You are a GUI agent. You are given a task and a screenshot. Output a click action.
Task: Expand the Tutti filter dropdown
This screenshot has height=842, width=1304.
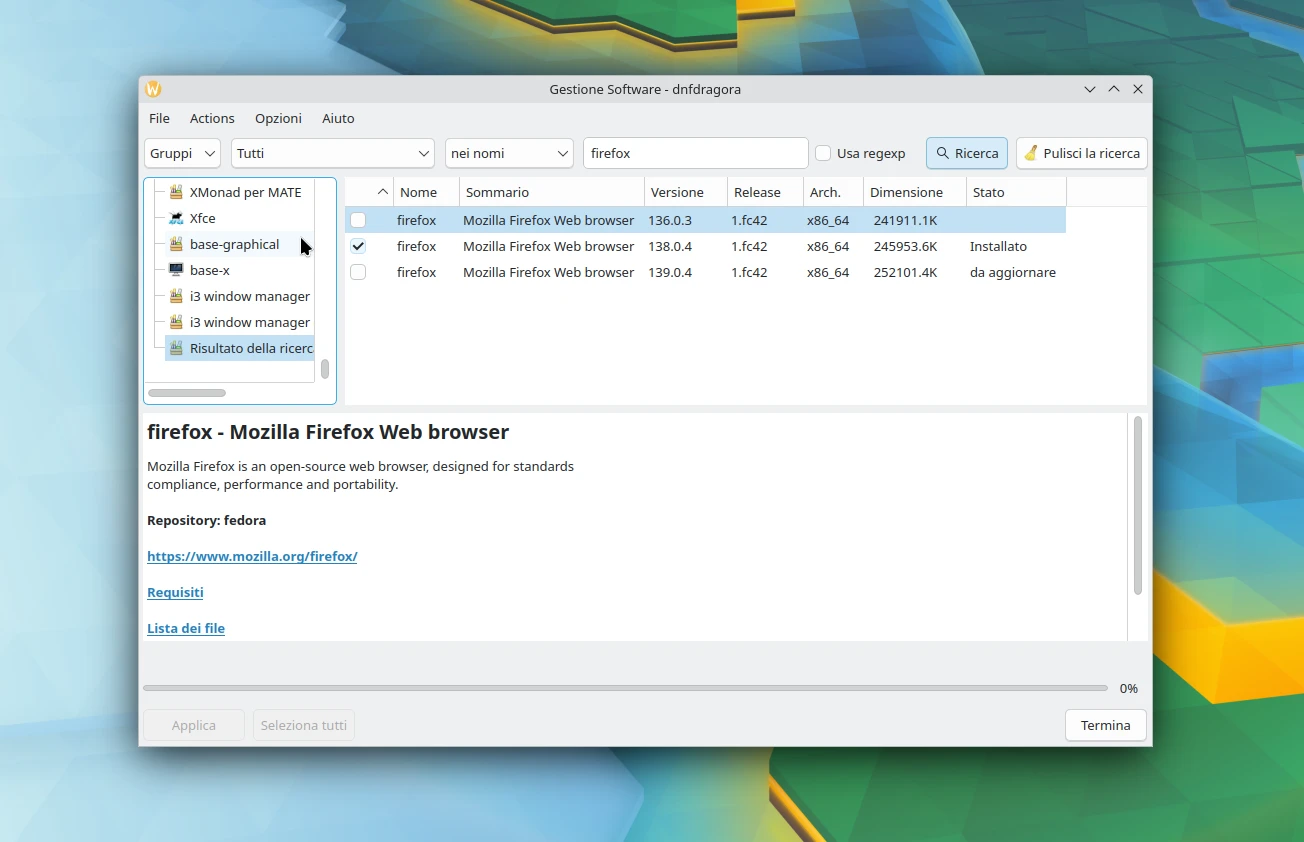[x=332, y=153]
